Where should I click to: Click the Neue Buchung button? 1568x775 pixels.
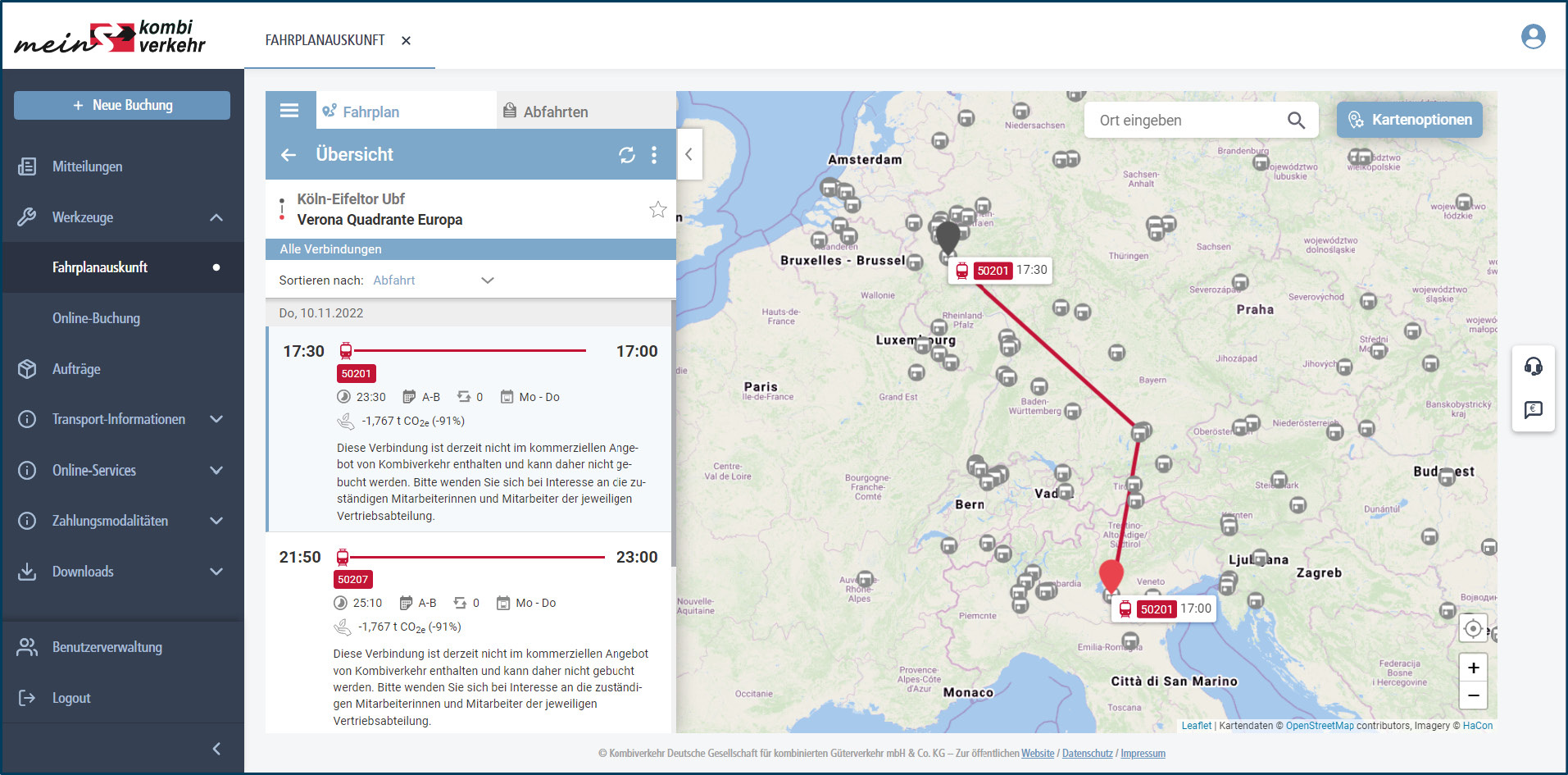click(122, 105)
